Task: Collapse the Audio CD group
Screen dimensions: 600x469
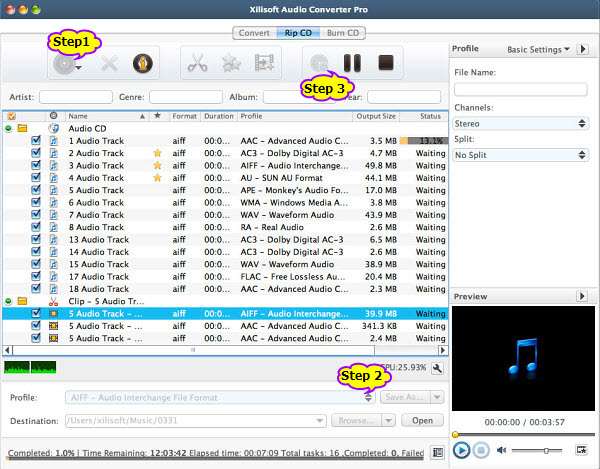Action: [x=8, y=129]
